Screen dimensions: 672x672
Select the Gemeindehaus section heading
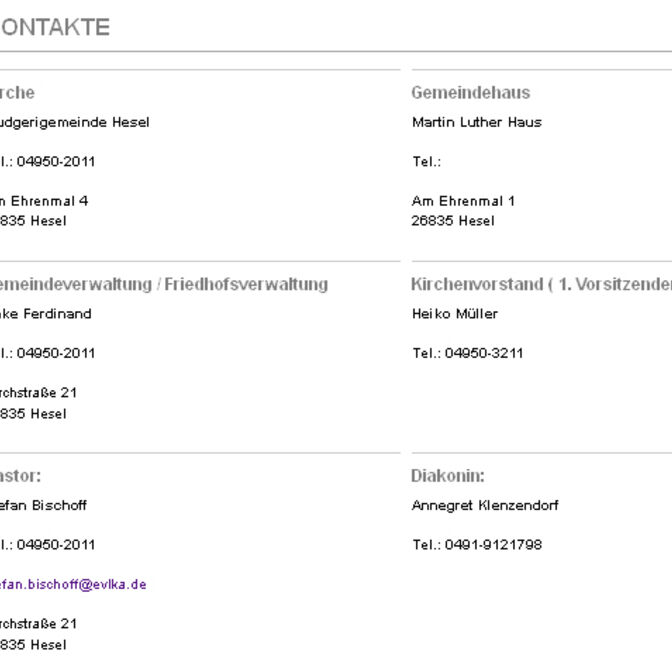tap(470, 93)
